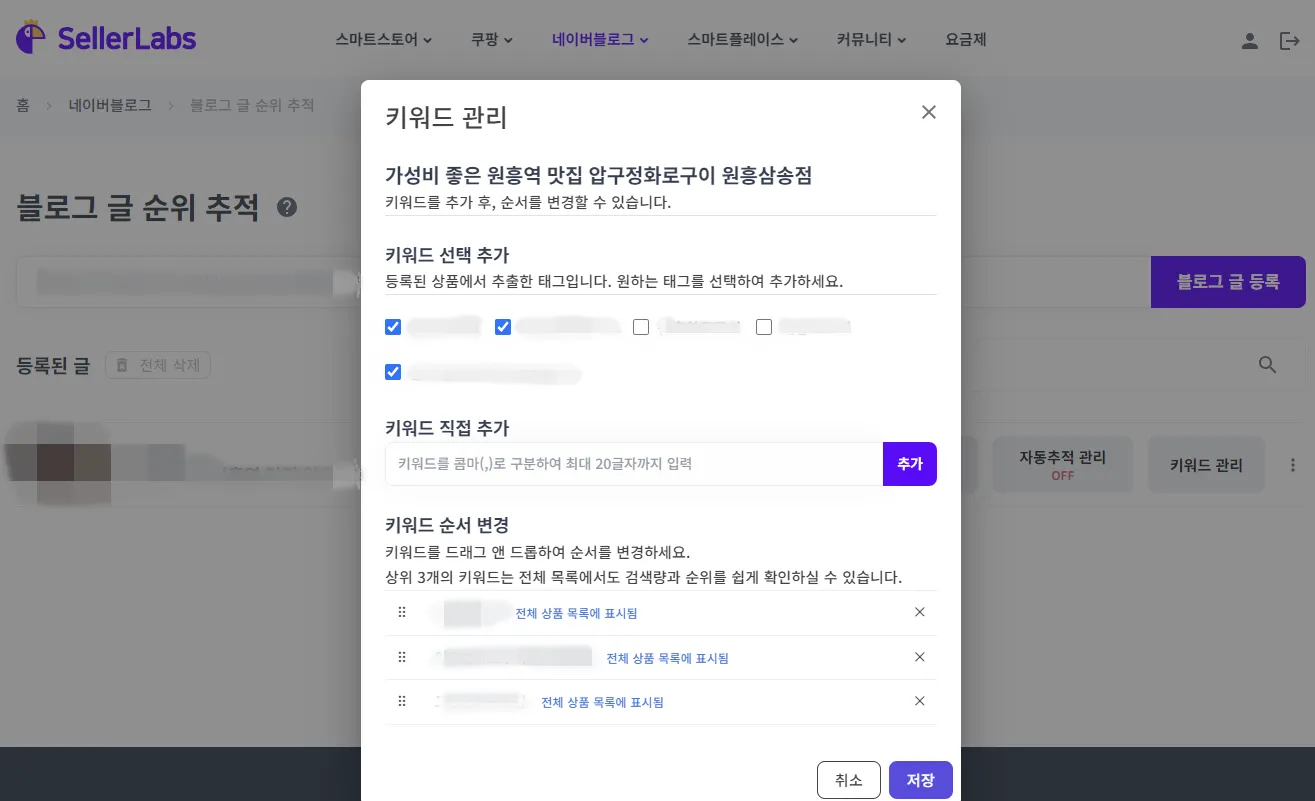Screen dimensions: 1315x801
Task: Click the logout icon in the header
Action: 1289,41
